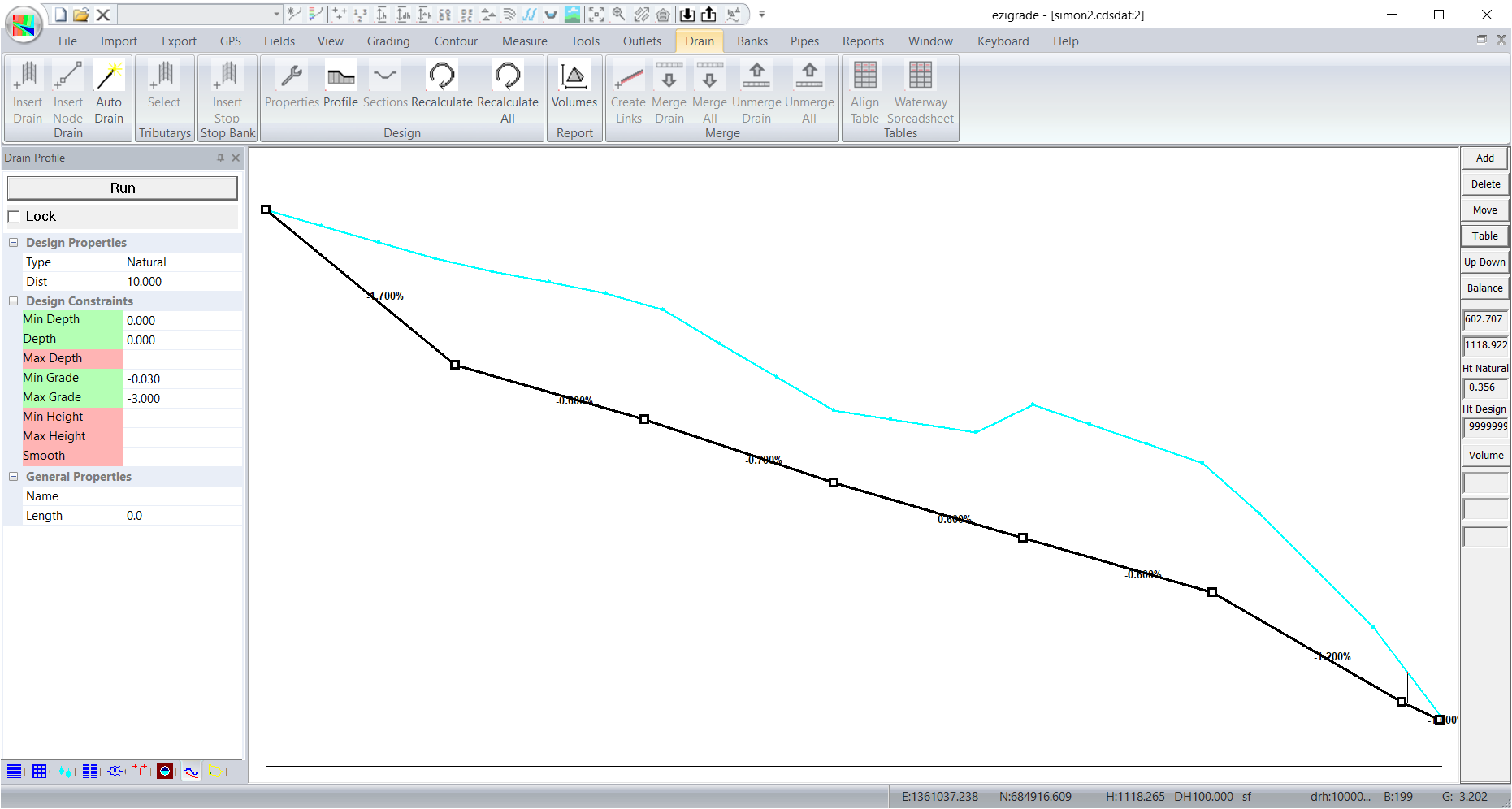Open the drain Properties wrench tool

tap(292, 77)
